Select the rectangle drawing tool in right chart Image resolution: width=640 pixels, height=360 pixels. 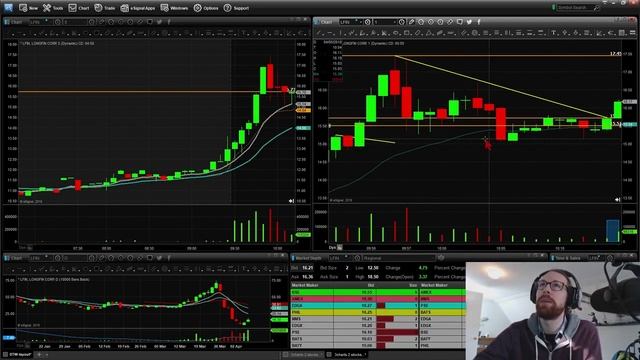407,33
